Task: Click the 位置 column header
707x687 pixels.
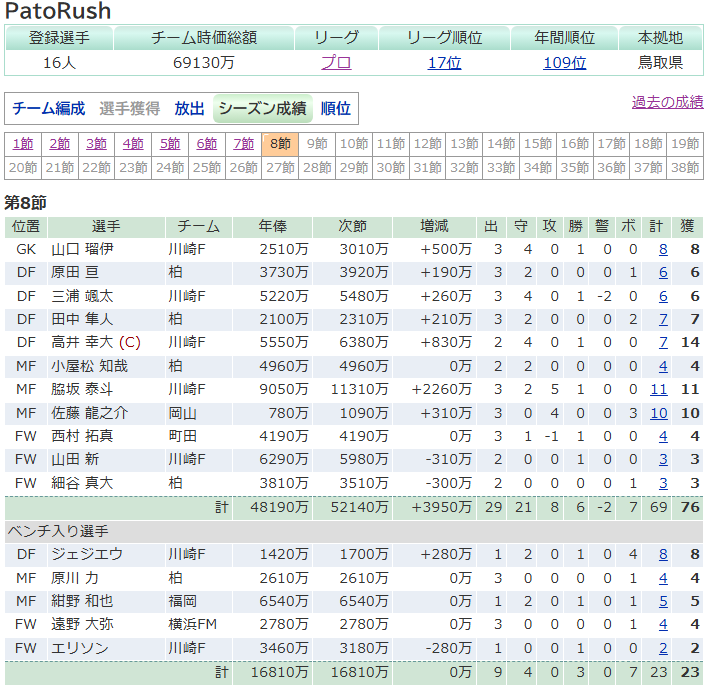Action: 26,226
